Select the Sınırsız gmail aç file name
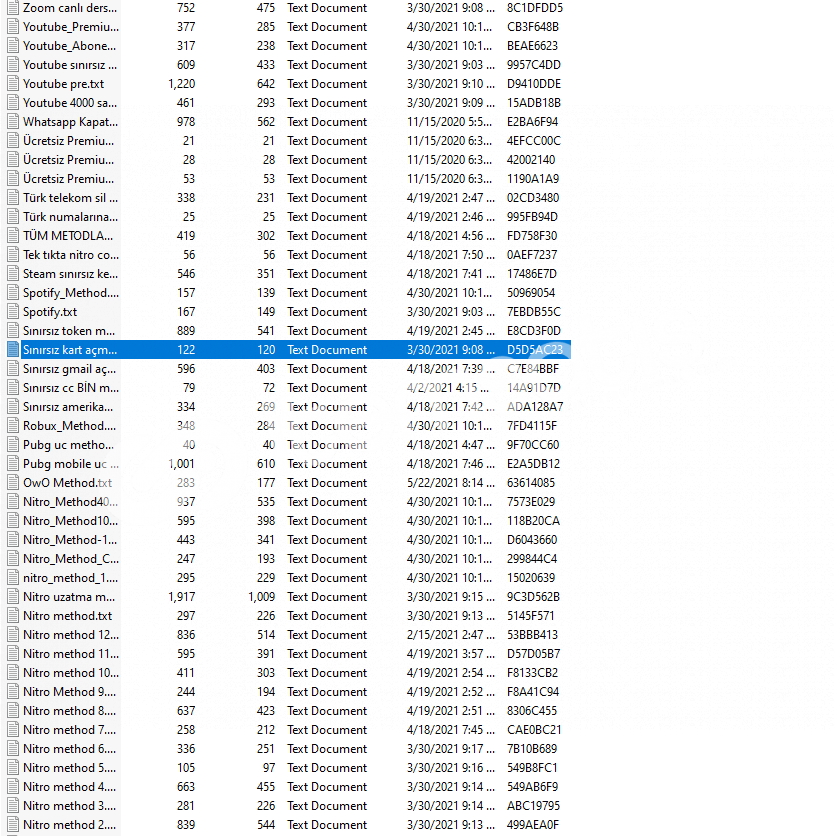 tap(69, 369)
